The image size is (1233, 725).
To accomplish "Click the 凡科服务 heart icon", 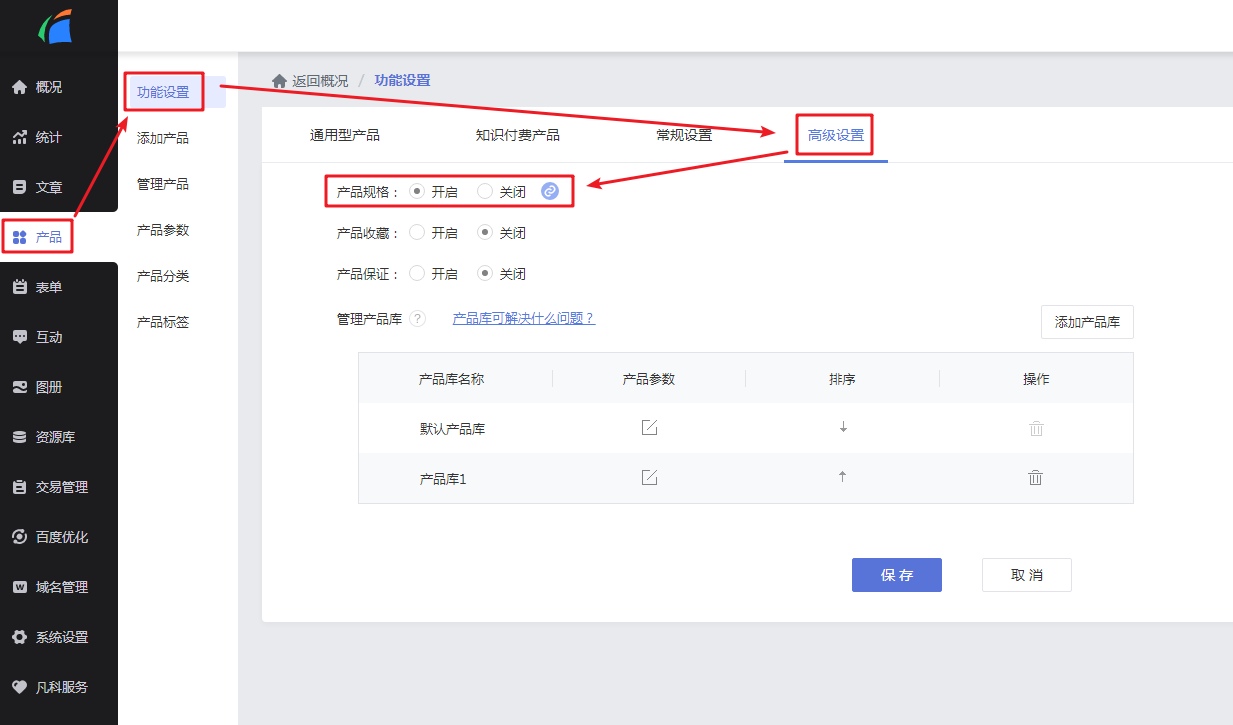I will pos(19,687).
